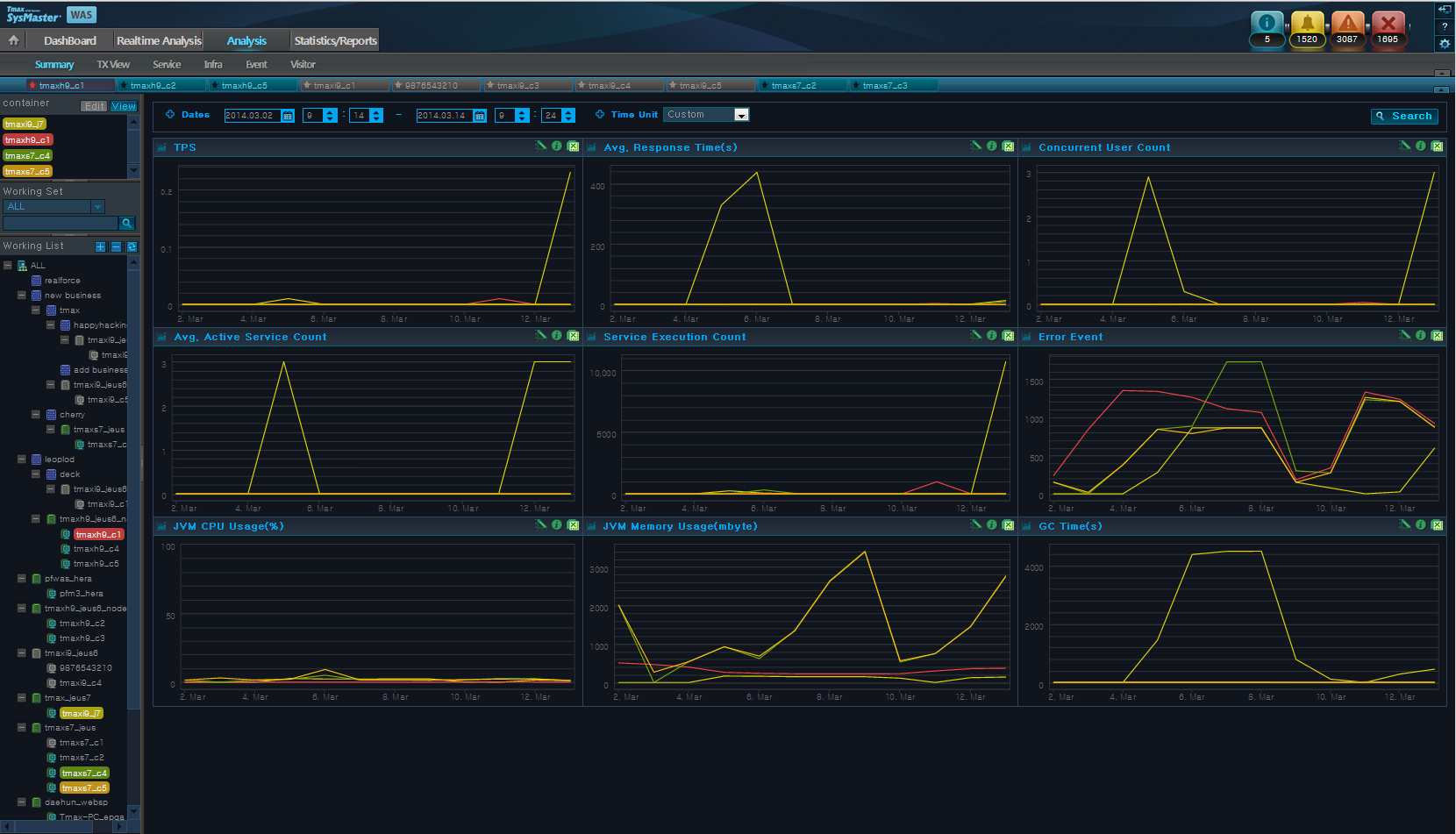
Task: Export Avg. Active Service Count to Excel
Action: 573,336
